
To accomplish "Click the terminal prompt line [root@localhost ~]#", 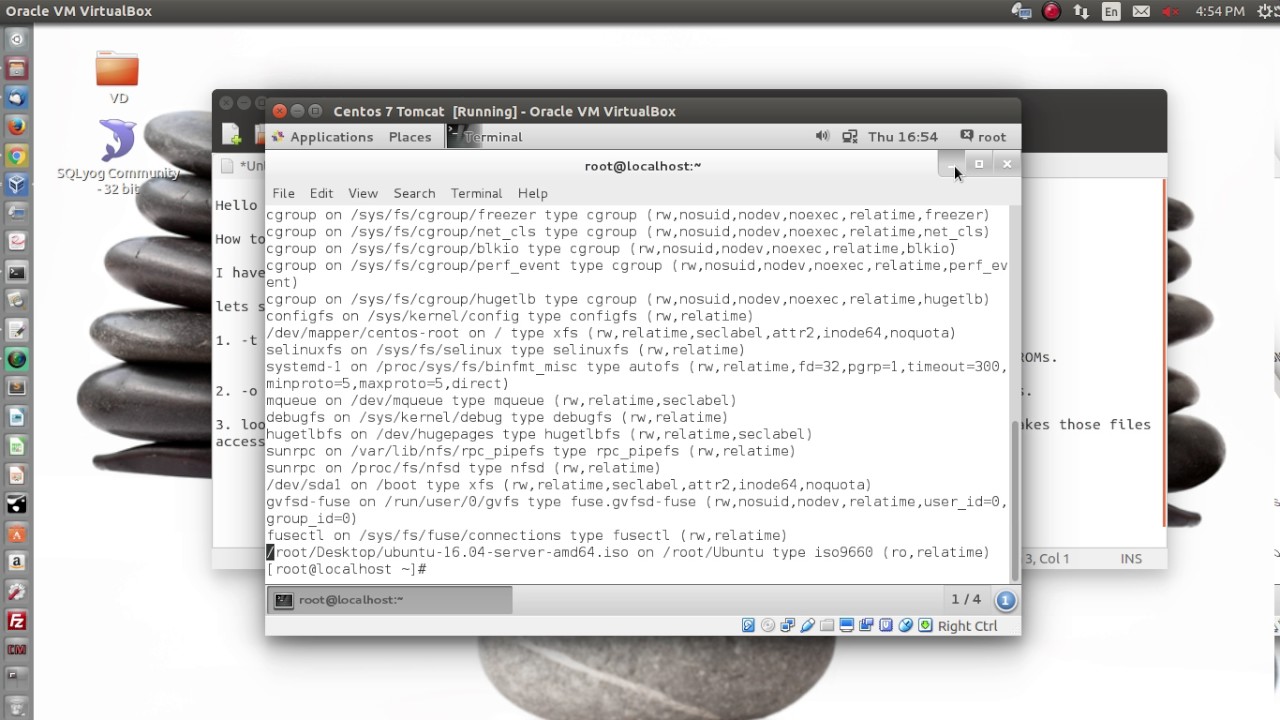I will point(346,569).
